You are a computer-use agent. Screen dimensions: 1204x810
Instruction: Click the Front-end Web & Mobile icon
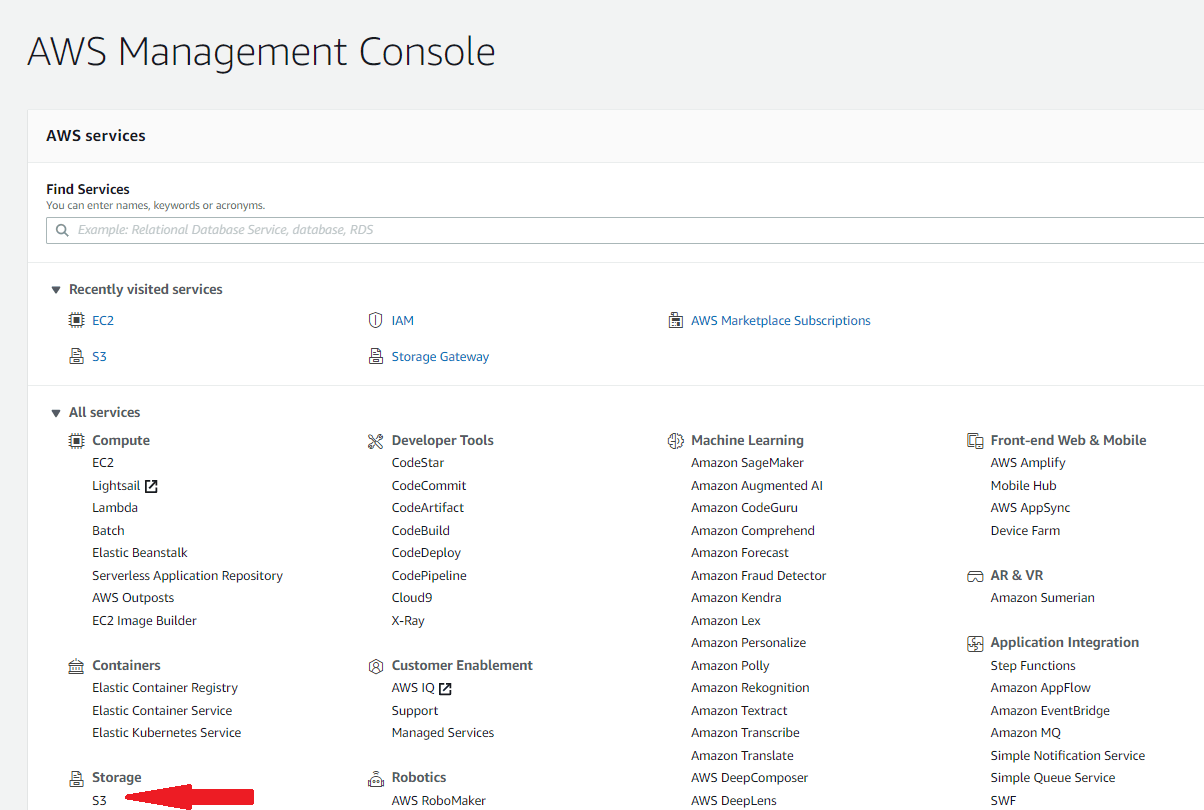(x=975, y=440)
